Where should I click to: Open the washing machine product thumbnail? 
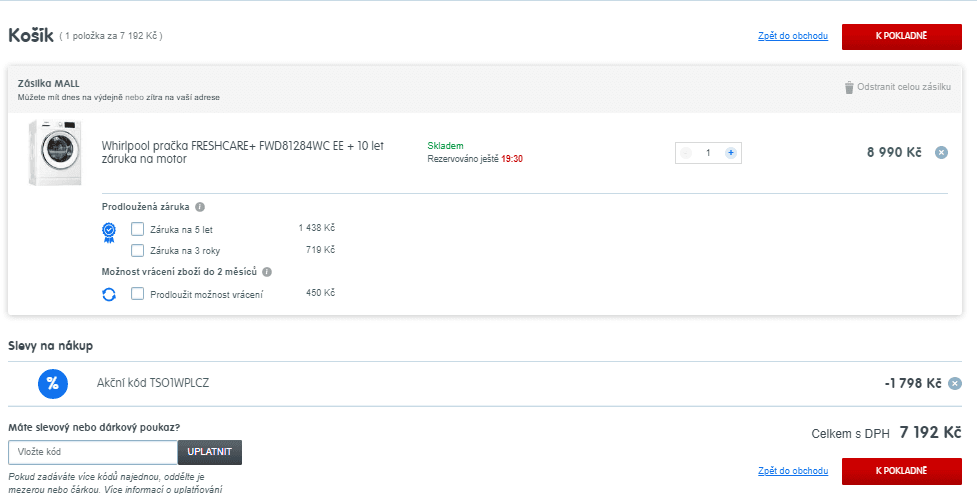[x=55, y=153]
